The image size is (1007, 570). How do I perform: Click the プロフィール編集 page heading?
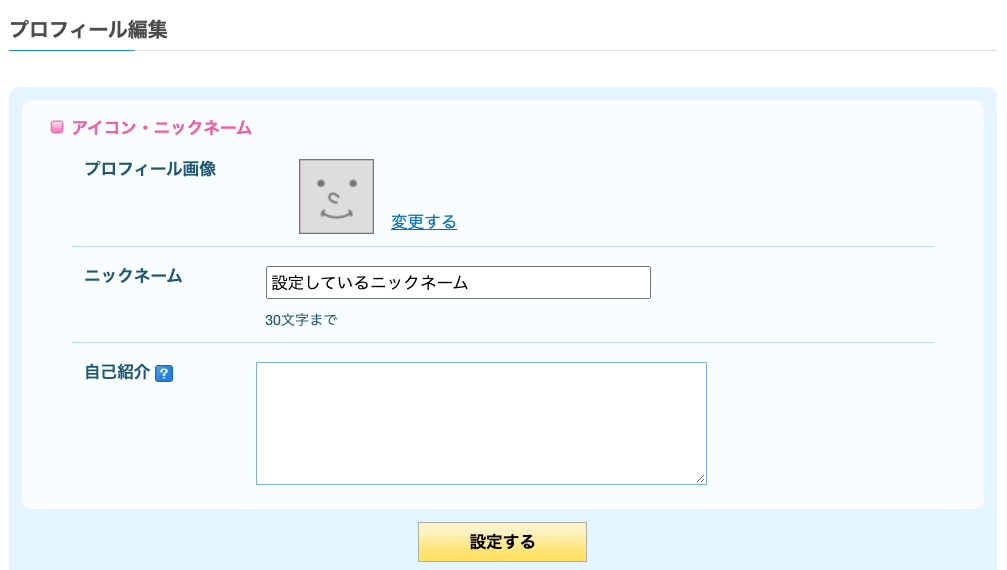click(x=89, y=30)
